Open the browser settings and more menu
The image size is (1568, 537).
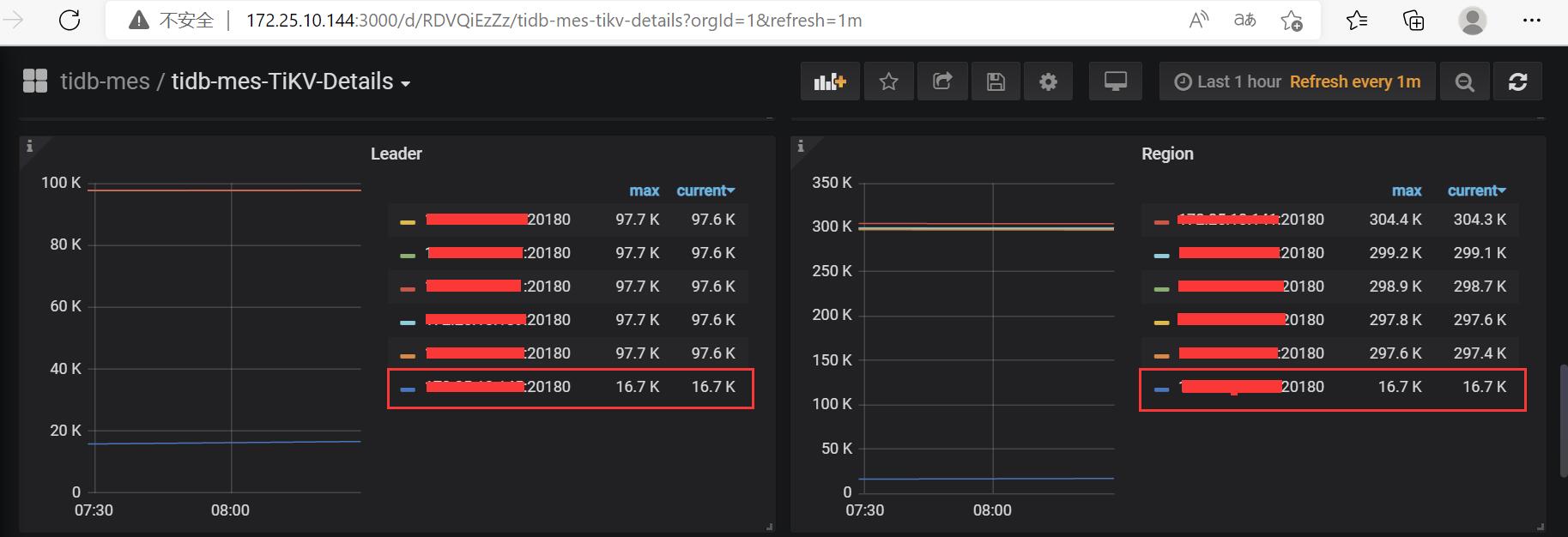click(1531, 20)
